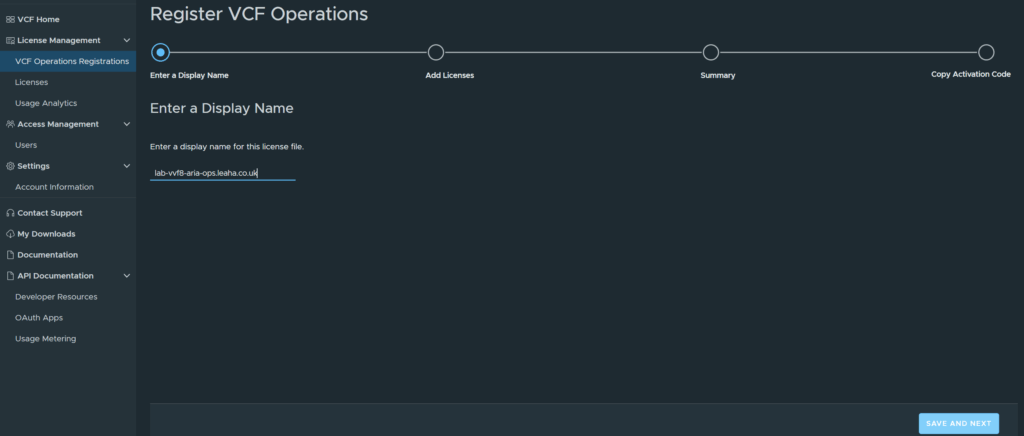Click the display name input field

[223, 173]
